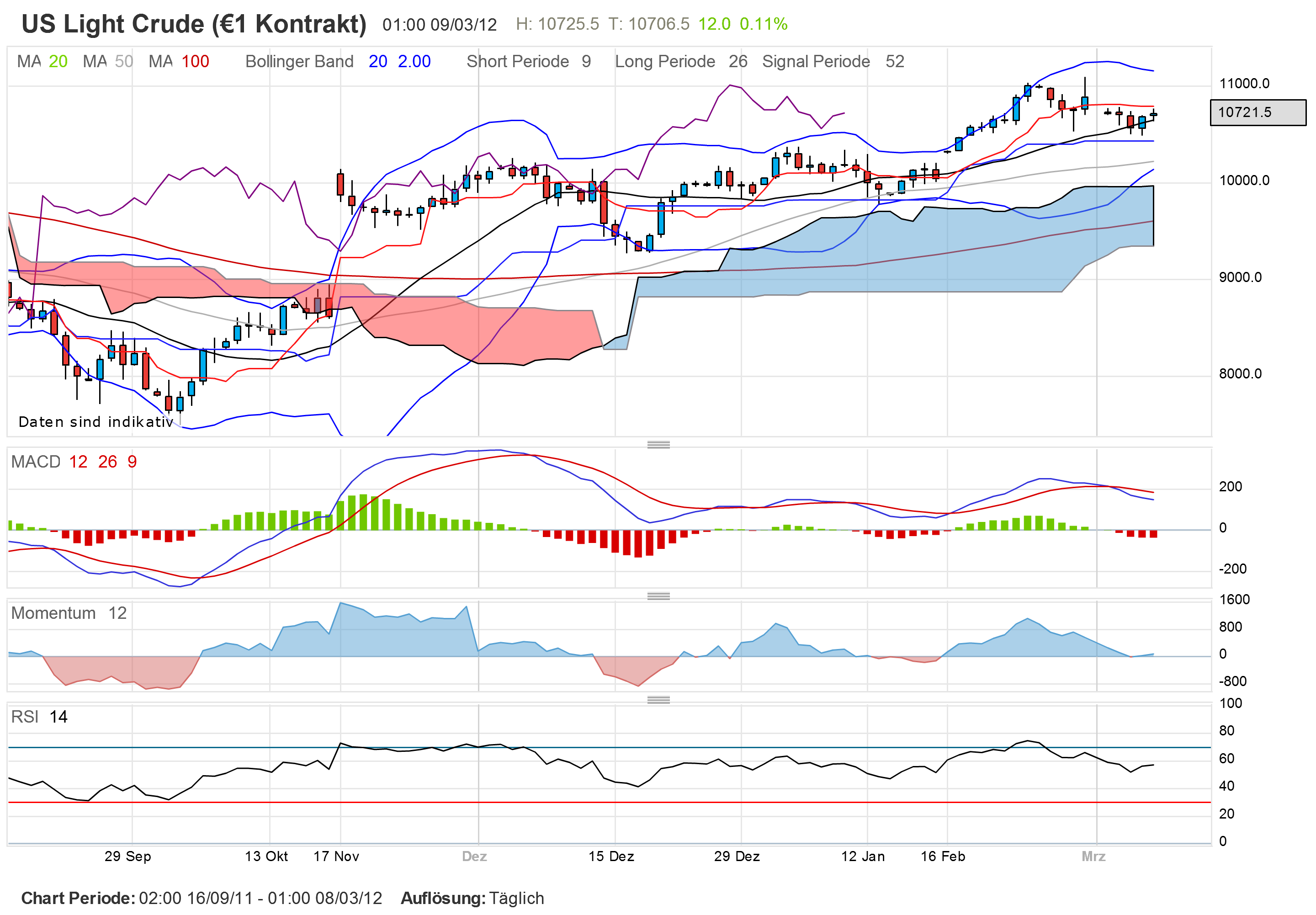The height and width of the screenshot is (915, 1316).
Task: Toggle the MA 100 moving average
Action: tap(178, 61)
